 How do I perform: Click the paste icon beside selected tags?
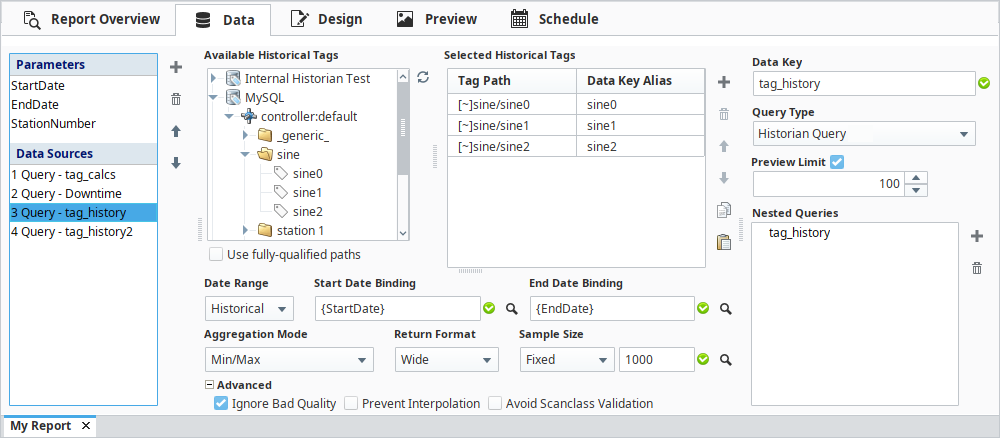point(724,241)
